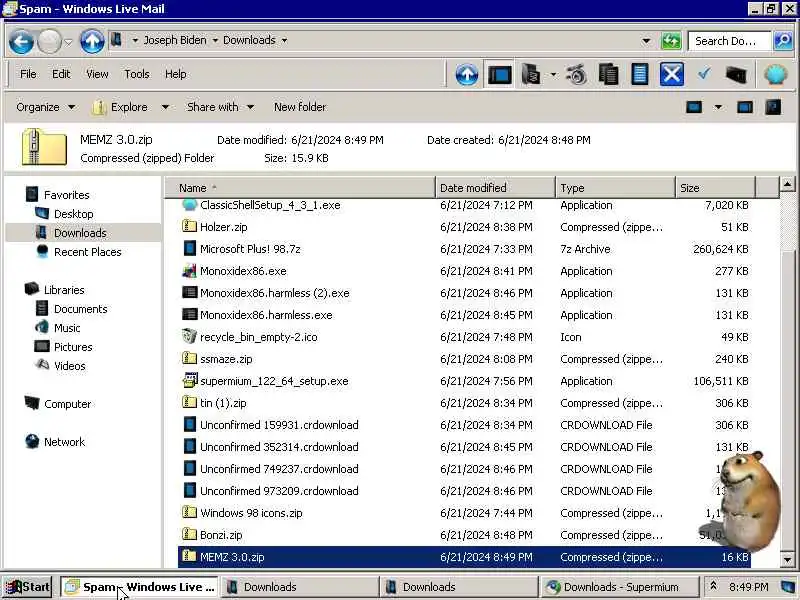Click the recycle_bin_empty-2.ico recycle bin icon
This screenshot has height=600, width=800.
[189, 337]
